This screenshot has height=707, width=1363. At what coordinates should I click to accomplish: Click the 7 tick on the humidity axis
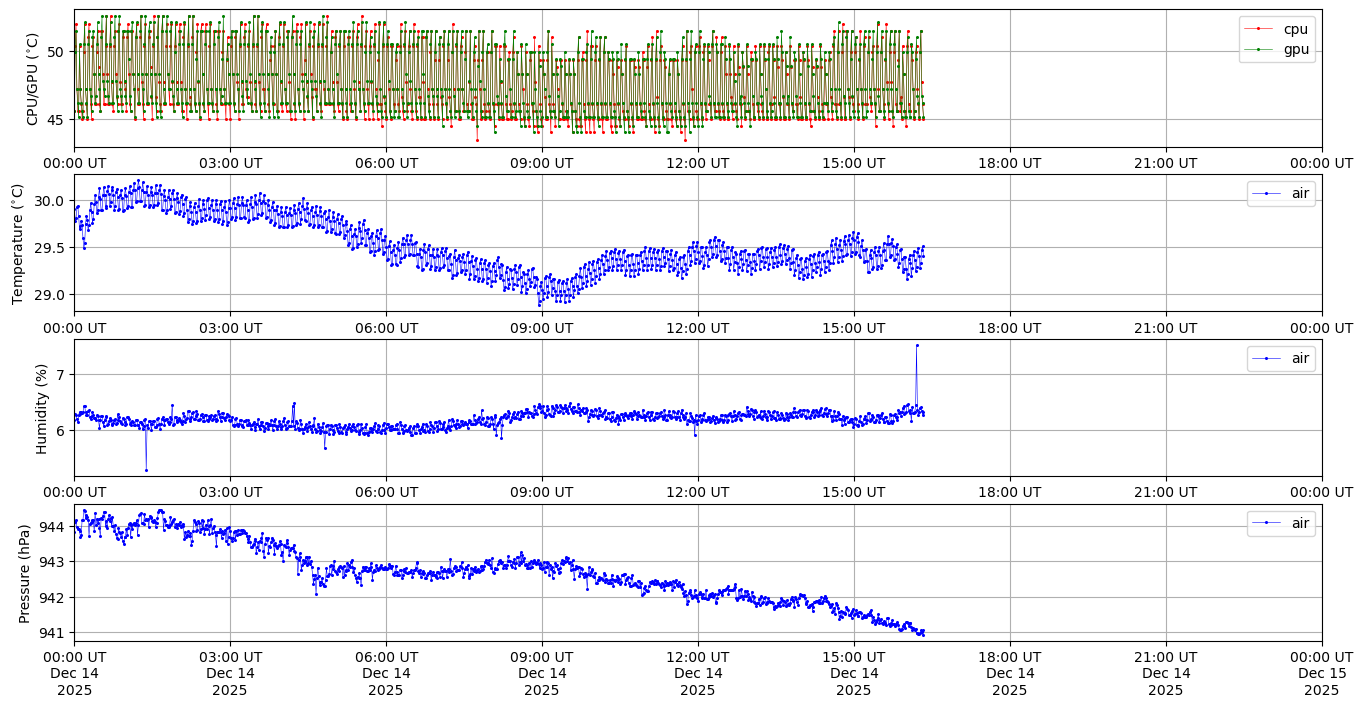pos(60,374)
